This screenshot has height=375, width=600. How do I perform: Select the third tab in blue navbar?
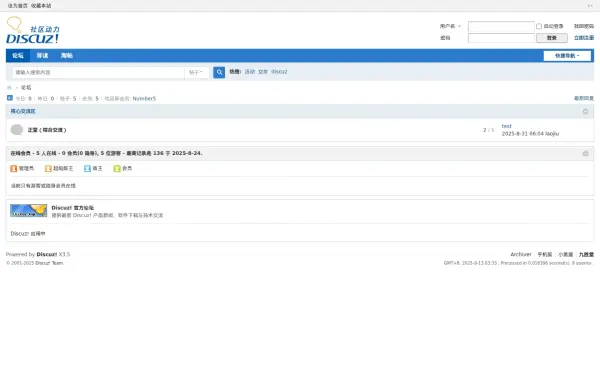point(67,55)
